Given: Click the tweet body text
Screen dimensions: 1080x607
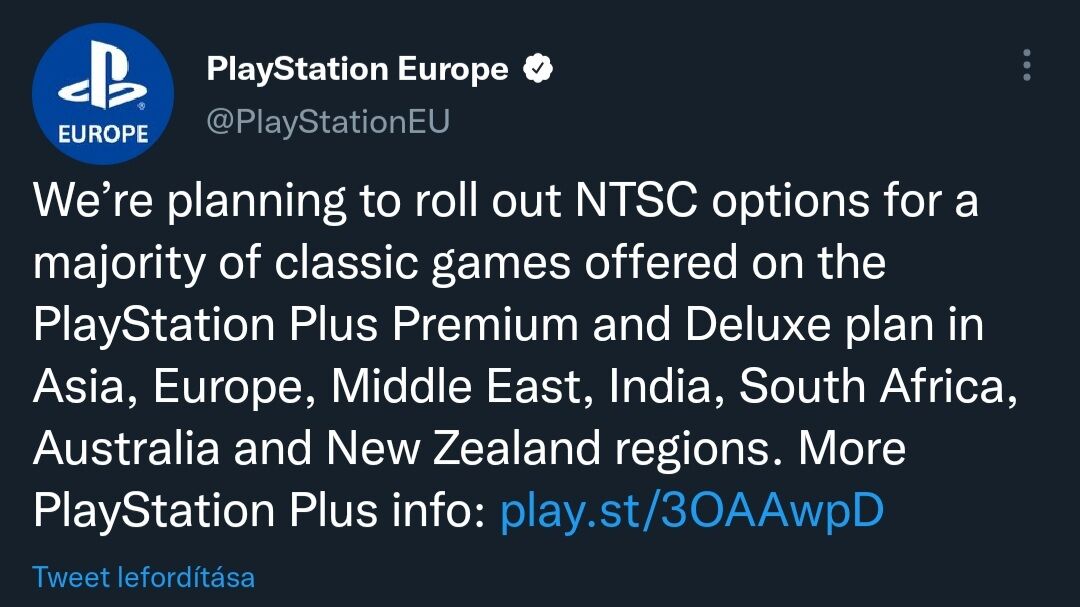Looking at the screenshot, I should click(500, 357).
